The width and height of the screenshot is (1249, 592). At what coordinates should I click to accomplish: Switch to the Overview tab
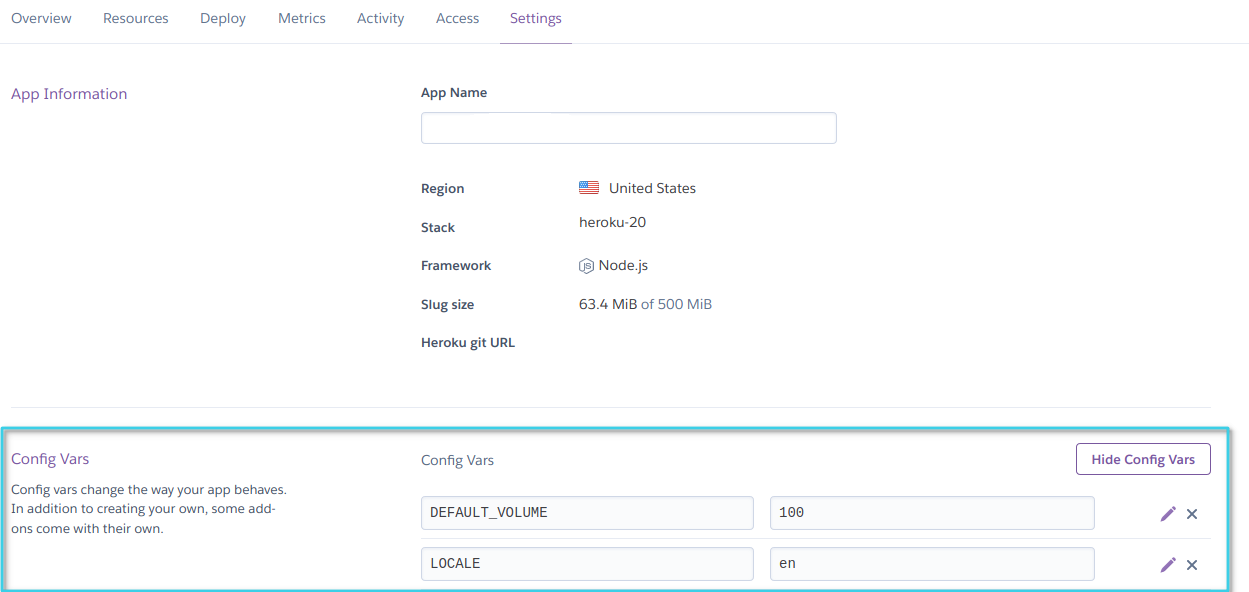pos(41,18)
